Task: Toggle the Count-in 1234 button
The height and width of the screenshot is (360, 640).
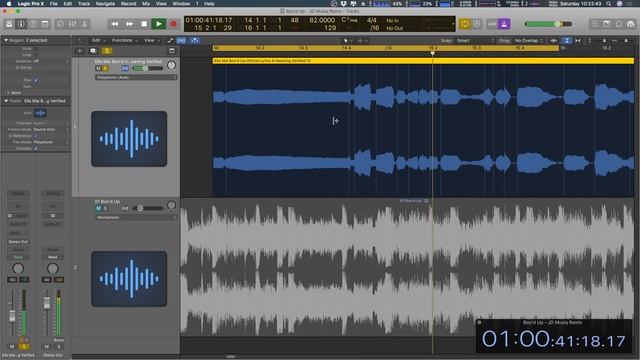Action: [x=492, y=24]
